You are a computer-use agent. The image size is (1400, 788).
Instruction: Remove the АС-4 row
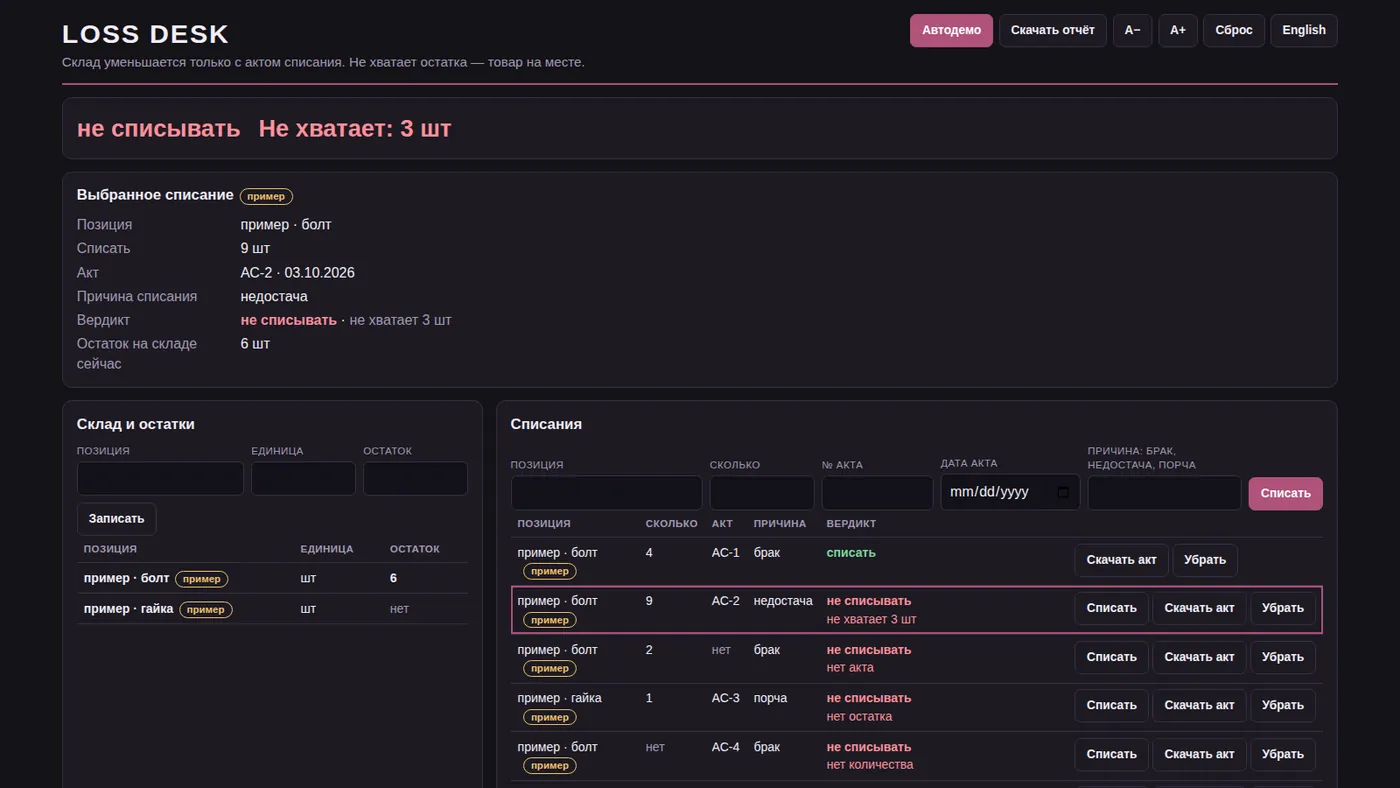click(x=1283, y=754)
